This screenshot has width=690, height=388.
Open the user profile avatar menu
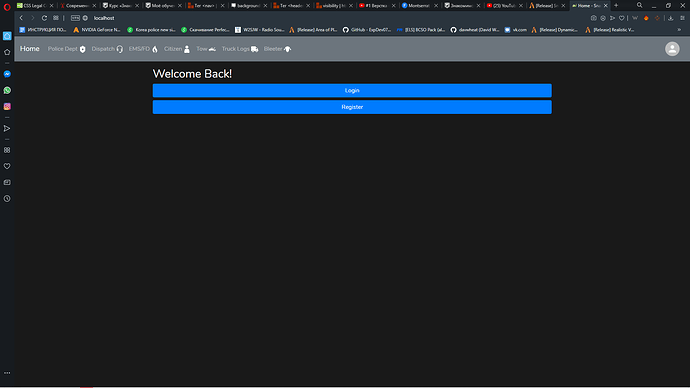[x=672, y=49]
